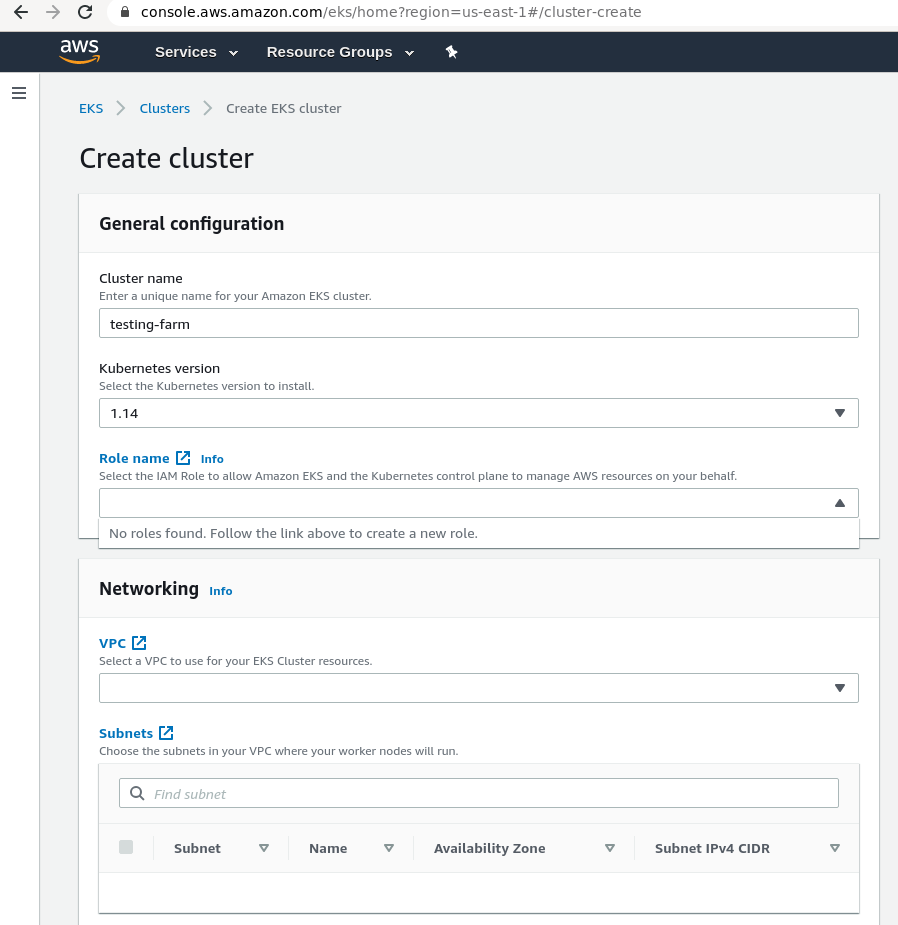Go to EKS breadcrumb link
The height and width of the screenshot is (925, 898).
[x=91, y=109]
